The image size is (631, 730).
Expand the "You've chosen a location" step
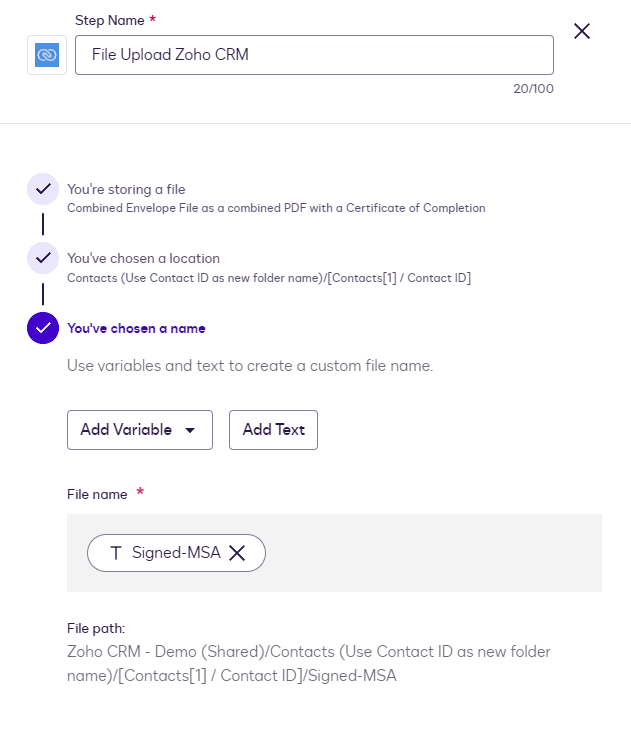[143, 258]
